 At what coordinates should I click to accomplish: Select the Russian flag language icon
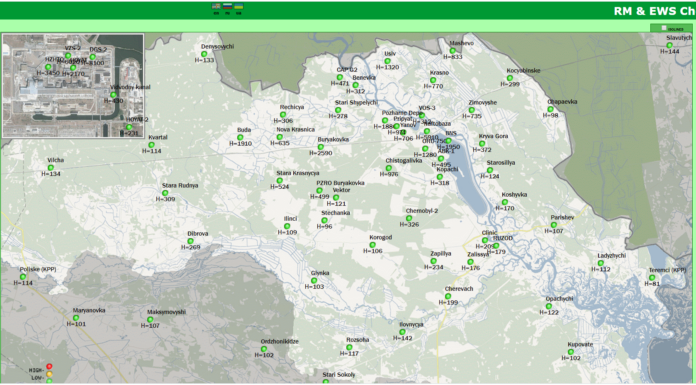coord(227,7)
